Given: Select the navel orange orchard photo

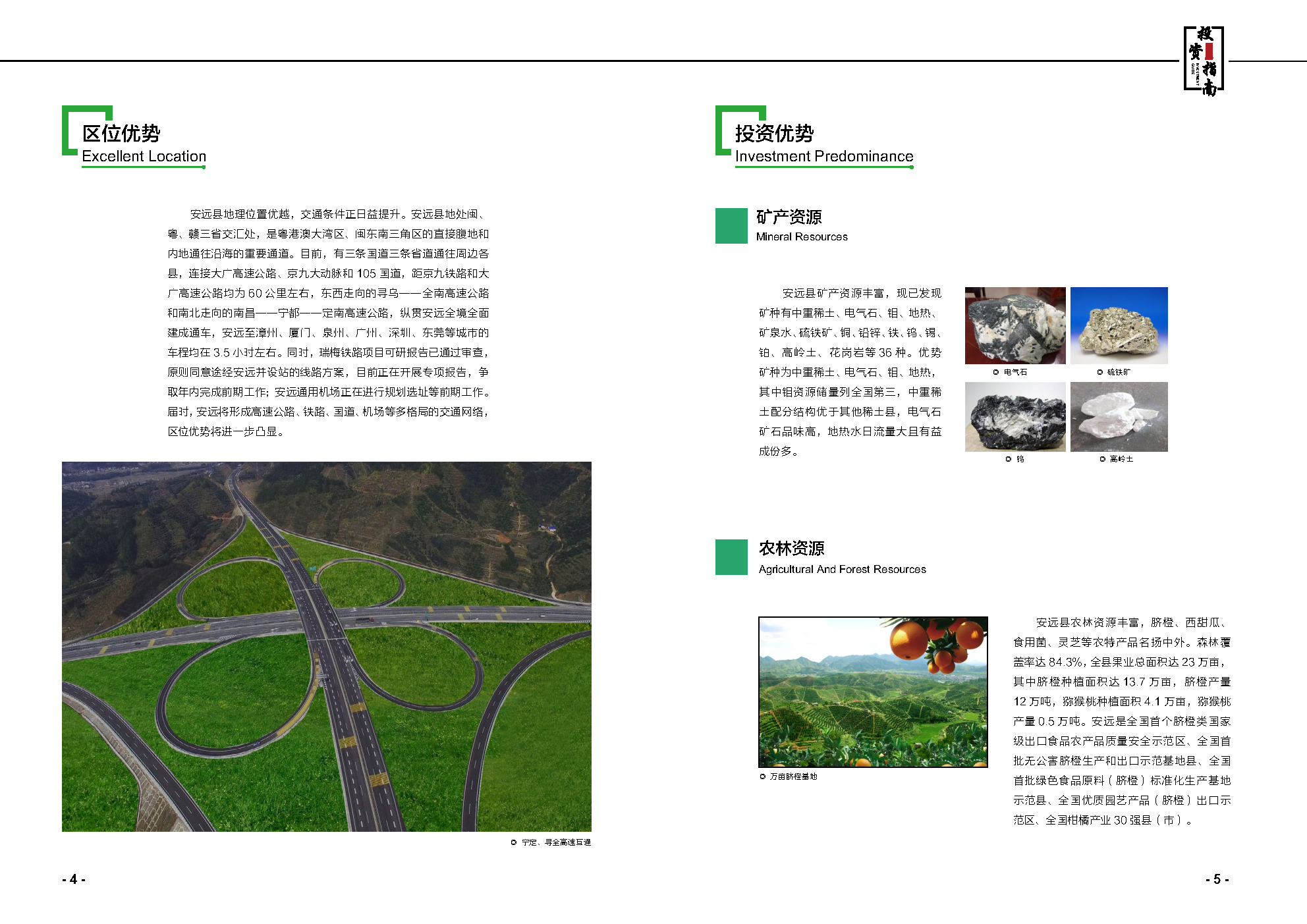Looking at the screenshot, I should tap(872, 692).
